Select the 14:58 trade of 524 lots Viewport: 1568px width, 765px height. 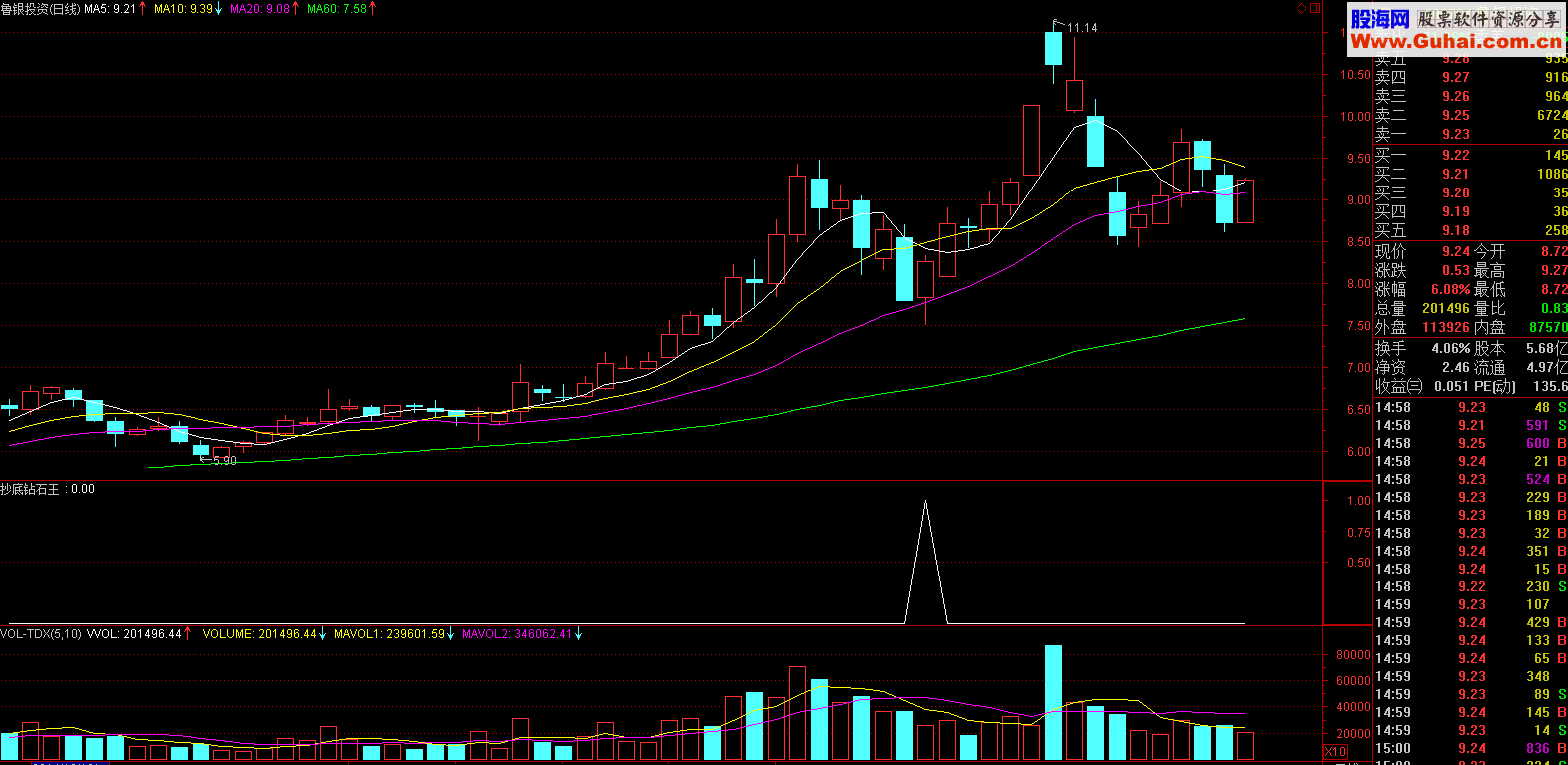[x=1470, y=479]
